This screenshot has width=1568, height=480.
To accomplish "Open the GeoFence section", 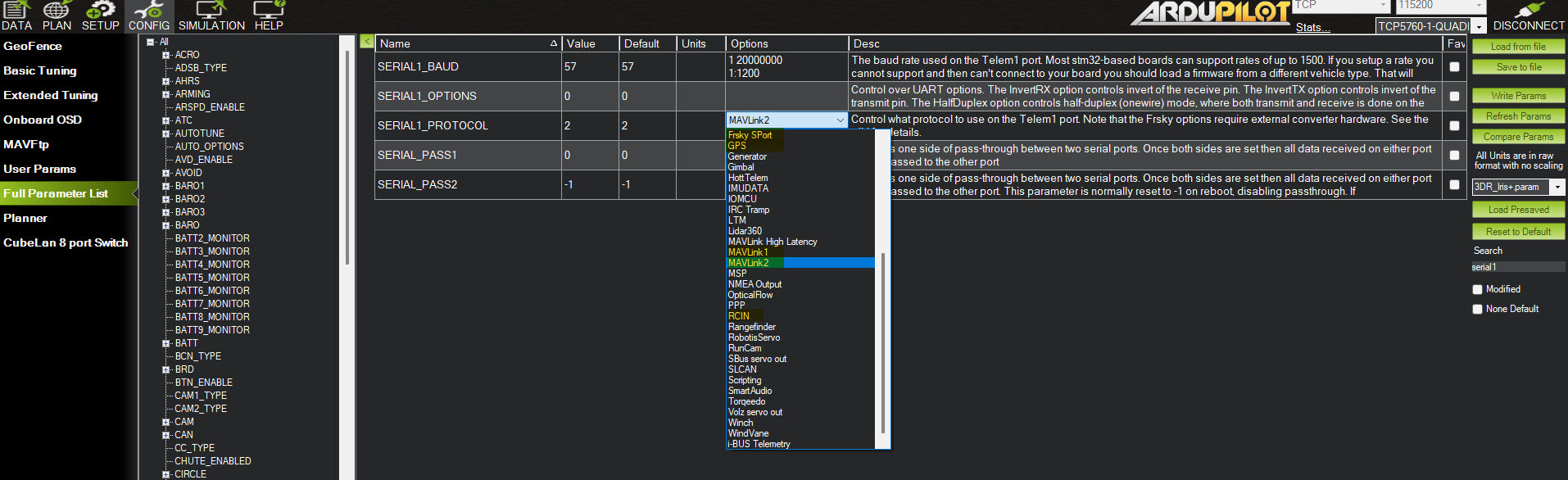I will 69,46.
